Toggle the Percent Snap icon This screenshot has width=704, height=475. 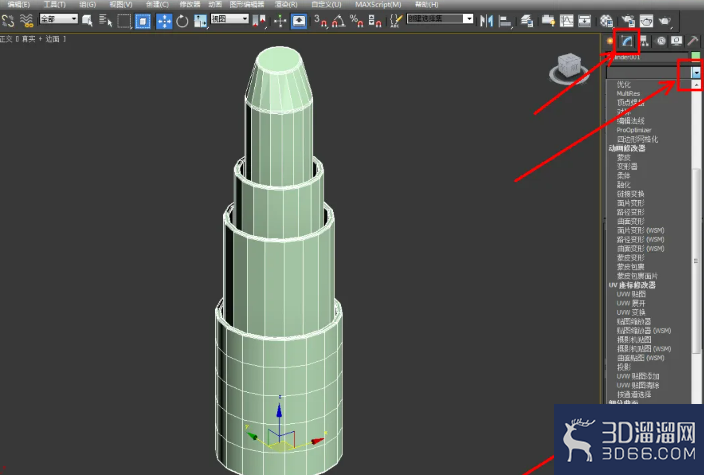(x=356, y=21)
